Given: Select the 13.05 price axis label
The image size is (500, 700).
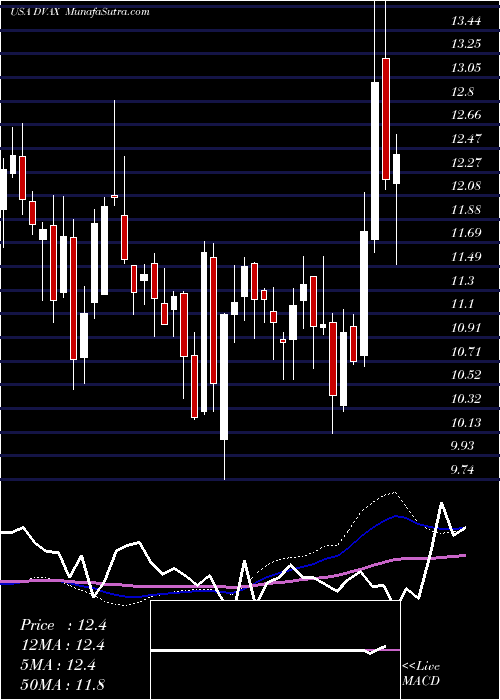Looking at the screenshot, I should click(467, 68).
